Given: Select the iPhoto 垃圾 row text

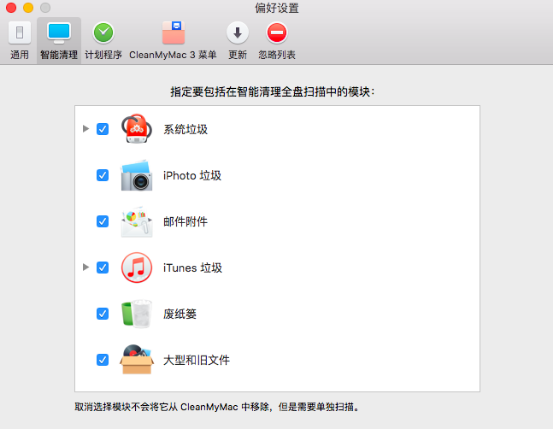Looking at the screenshot, I should (x=192, y=176).
